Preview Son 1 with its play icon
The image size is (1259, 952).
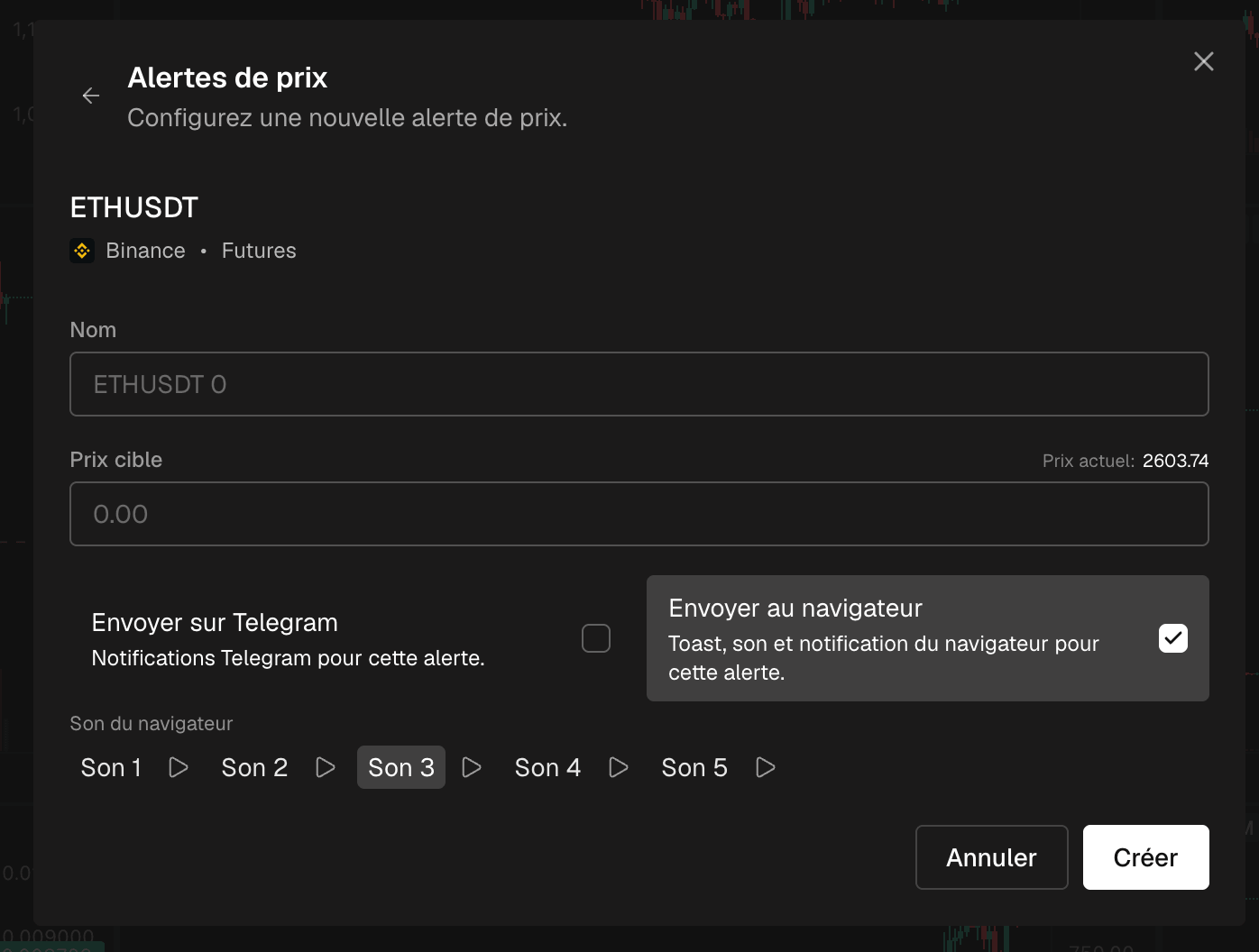pyautogui.click(x=179, y=767)
